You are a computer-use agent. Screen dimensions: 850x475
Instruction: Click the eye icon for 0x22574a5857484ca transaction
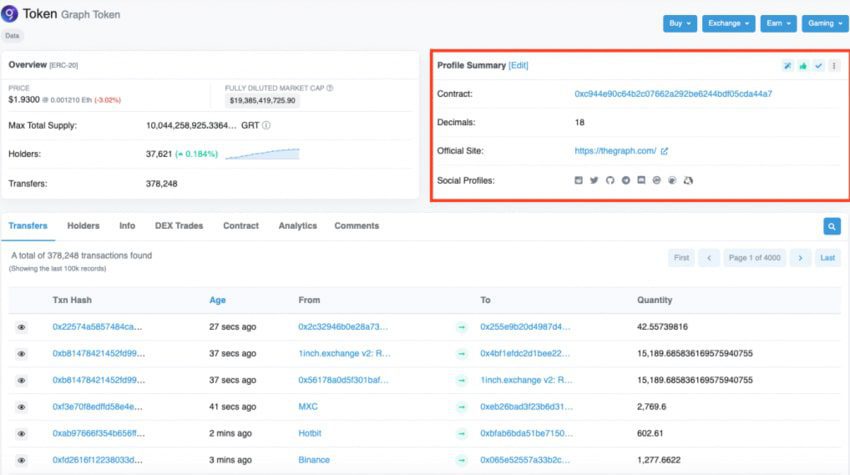[x=21, y=327]
